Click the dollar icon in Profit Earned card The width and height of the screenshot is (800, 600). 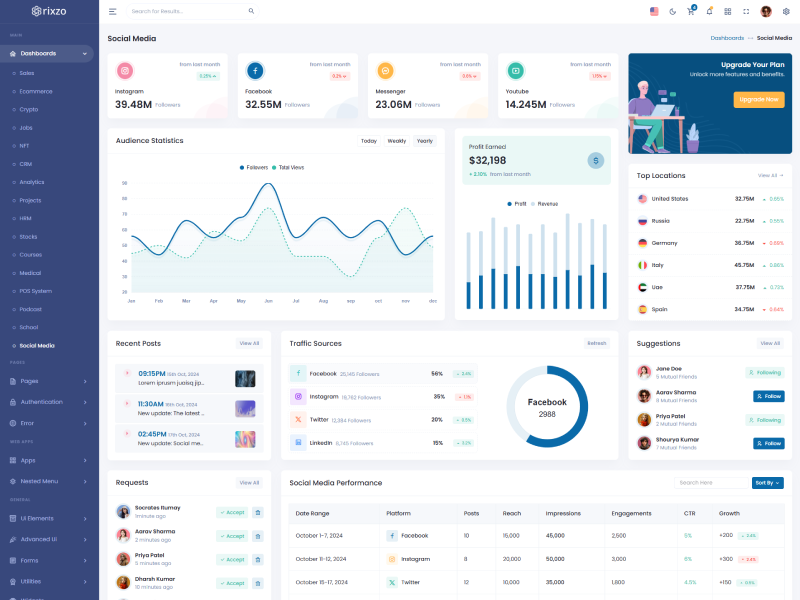pyautogui.click(x=595, y=160)
